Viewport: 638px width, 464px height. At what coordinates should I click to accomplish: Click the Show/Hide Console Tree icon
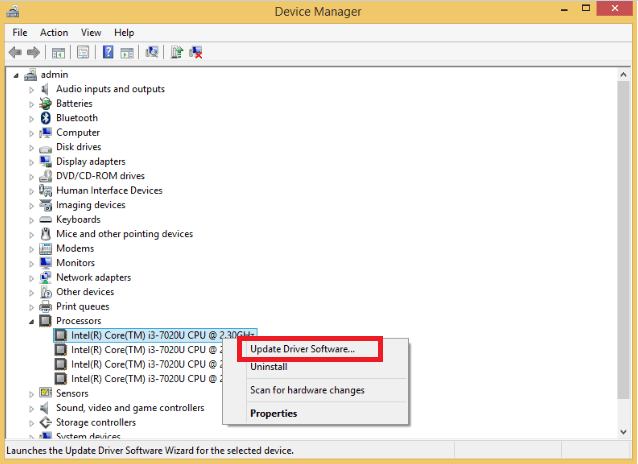click(x=58, y=53)
